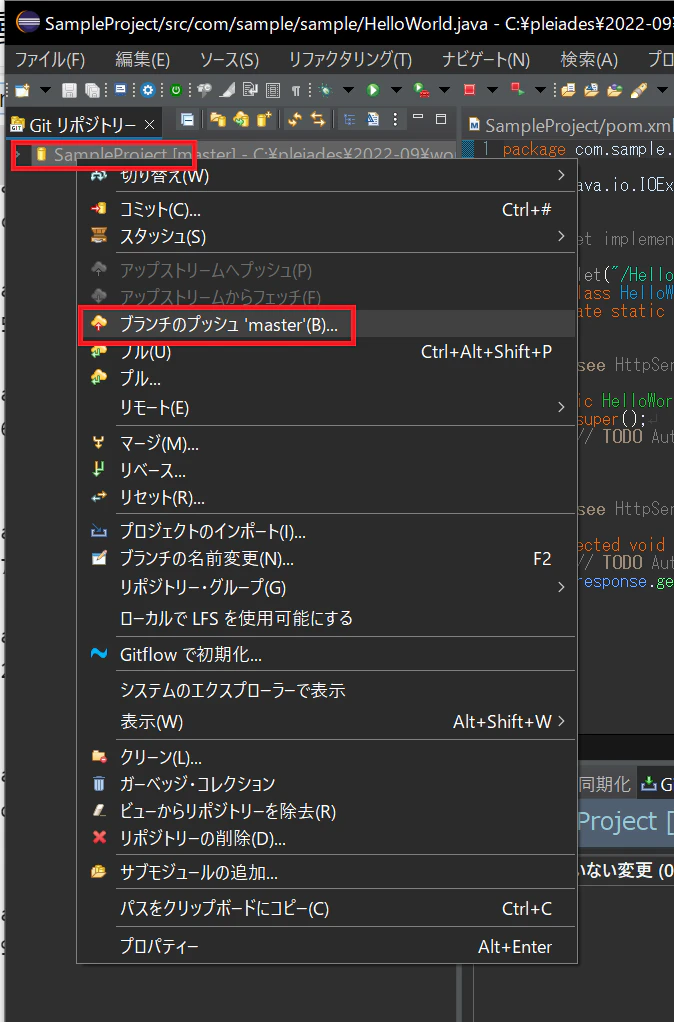
Task: Click the green power icon in toolbar
Action: point(176,90)
